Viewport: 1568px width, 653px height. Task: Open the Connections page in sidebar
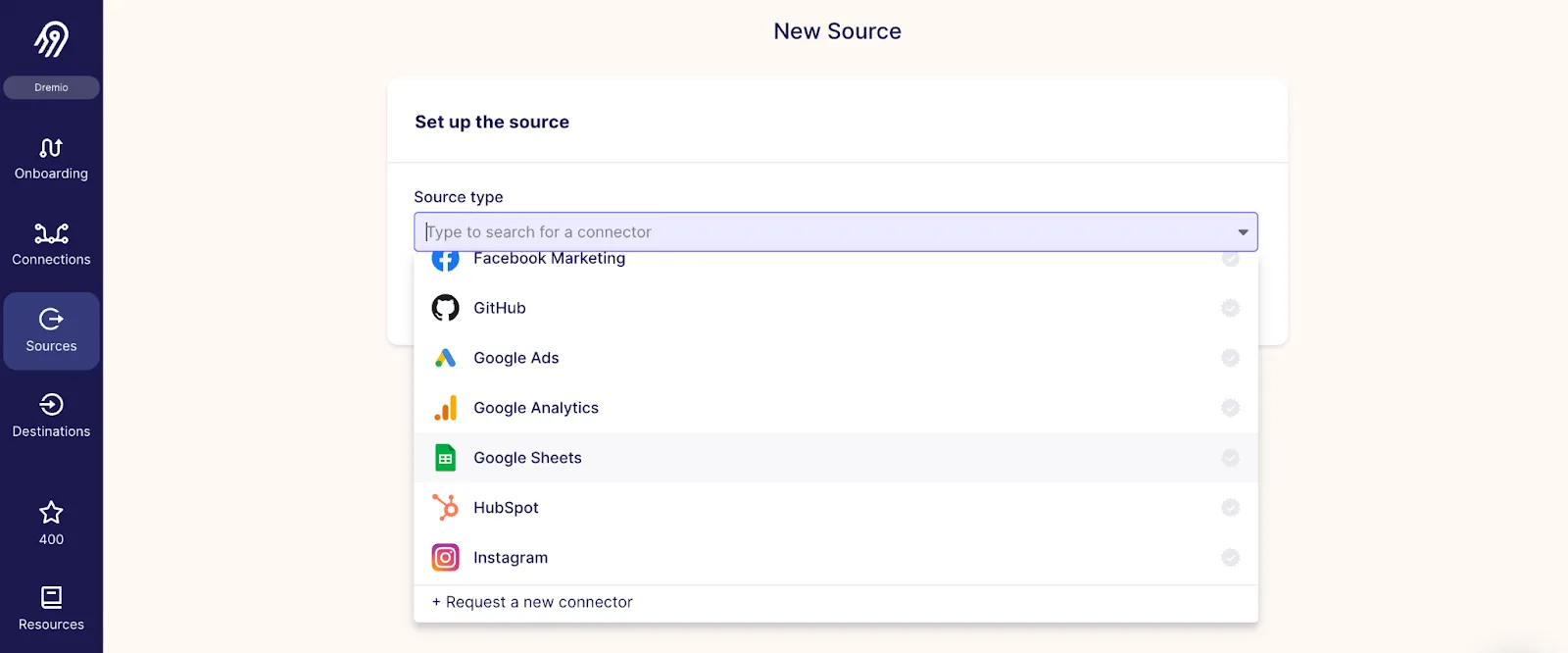pyautogui.click(x=51, y=244)
